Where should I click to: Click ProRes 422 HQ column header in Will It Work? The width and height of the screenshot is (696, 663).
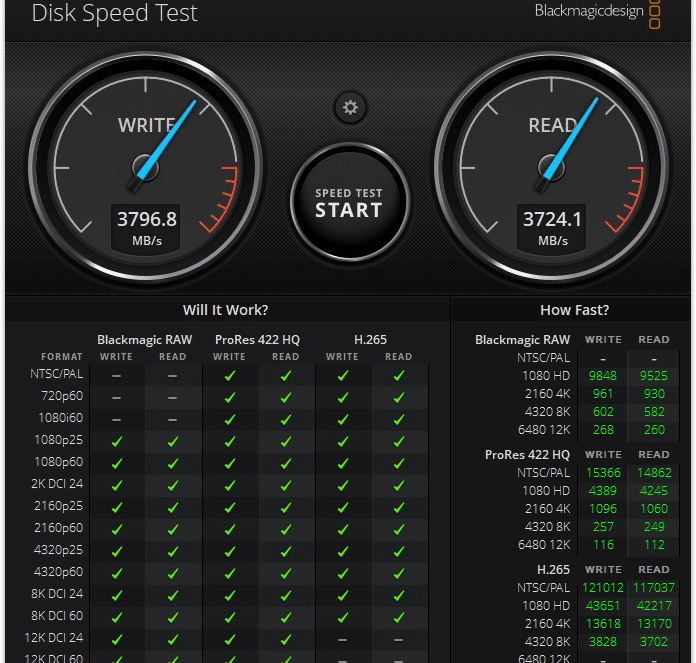point(257,340)
